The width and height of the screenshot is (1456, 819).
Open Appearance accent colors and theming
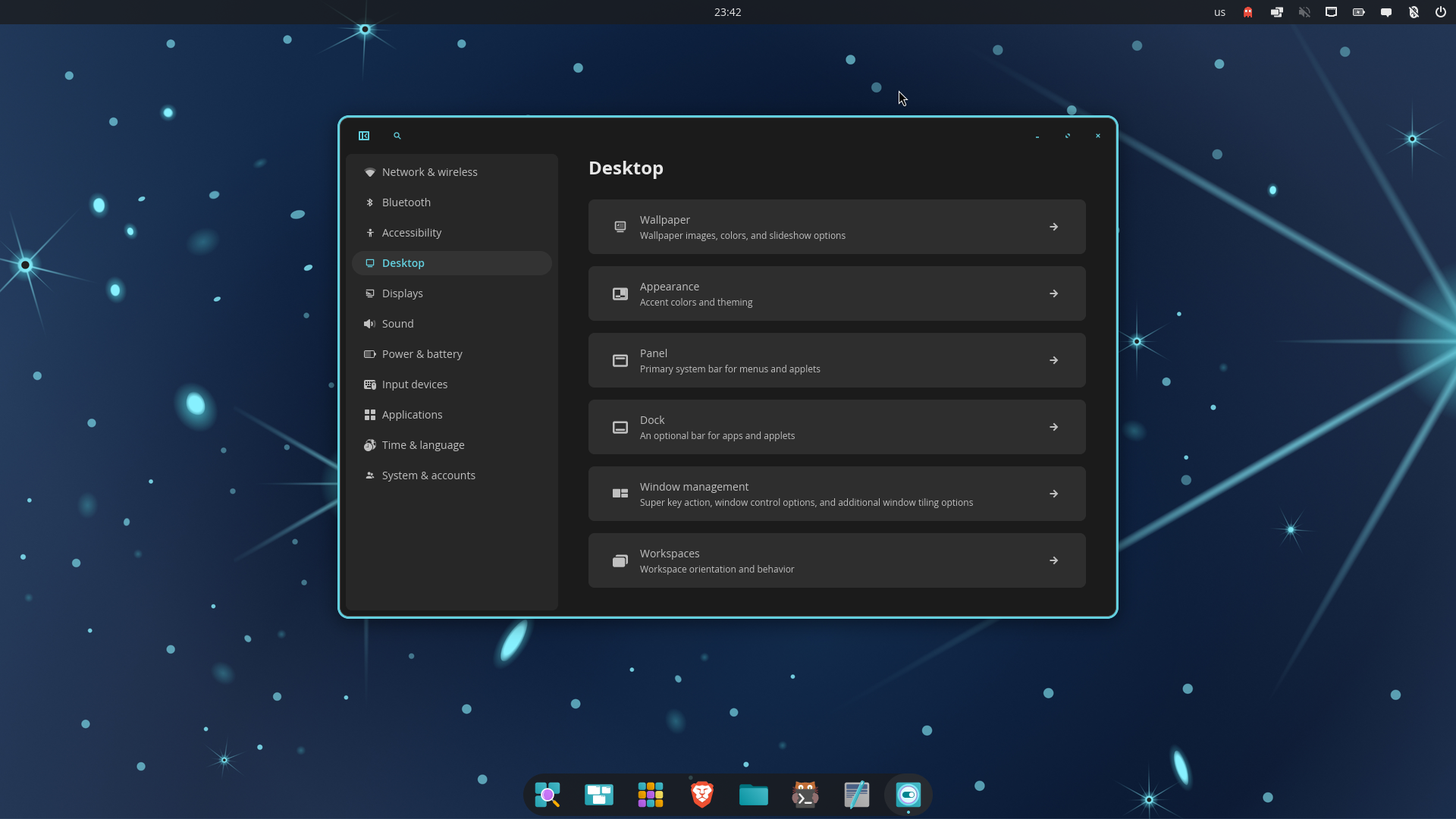tap(837, 293)
